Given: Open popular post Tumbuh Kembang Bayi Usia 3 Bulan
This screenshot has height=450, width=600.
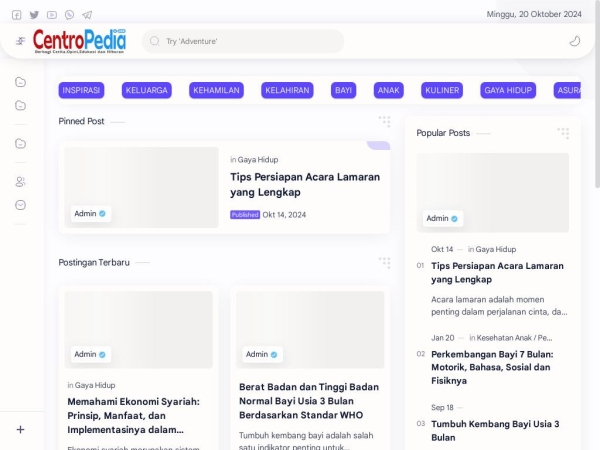Looking at the screenshot, I should pos(495,431).
